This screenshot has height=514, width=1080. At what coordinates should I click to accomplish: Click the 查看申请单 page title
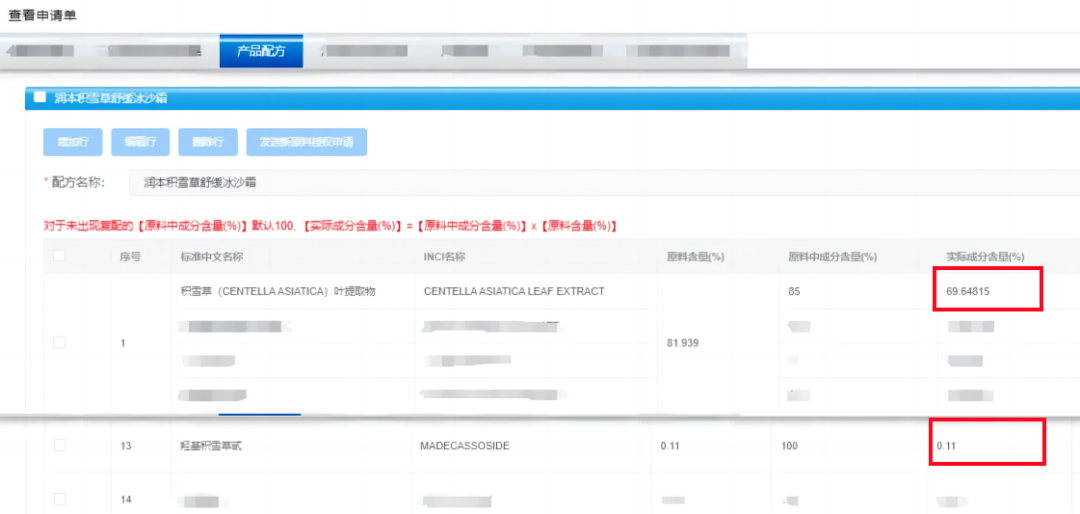coord(42,15)
